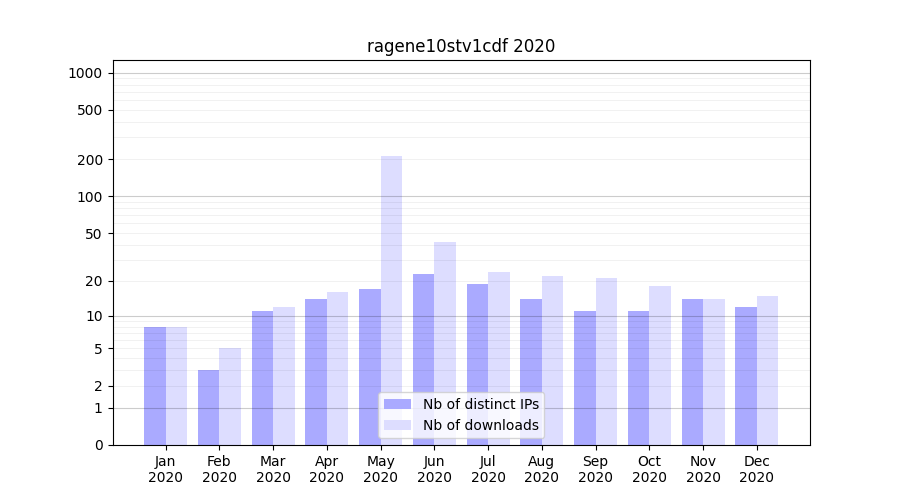Click the Jun 2020 distinct IPs bar
The height and width of the screenshot is (500, 900).
pos(423,359)
